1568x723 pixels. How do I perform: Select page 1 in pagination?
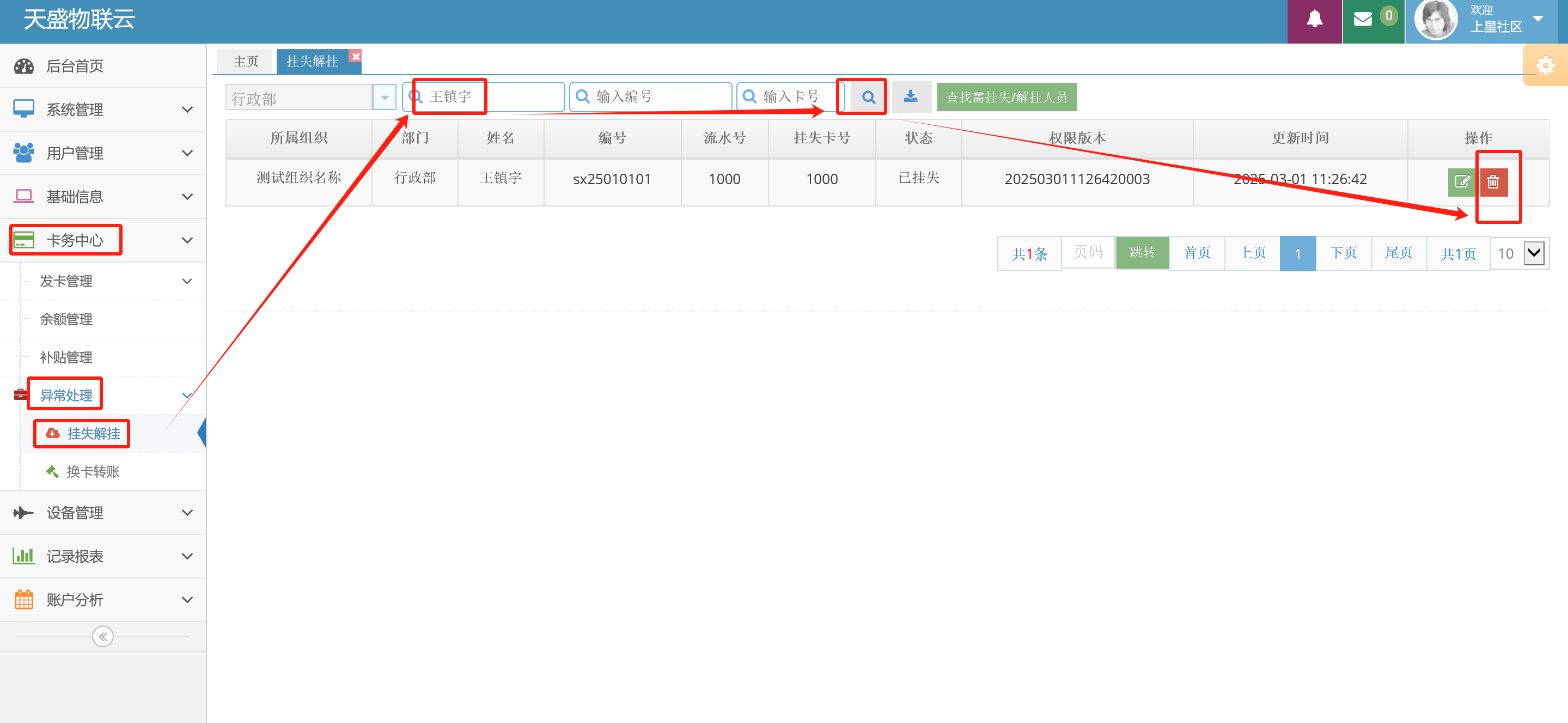pos(1298,253)
